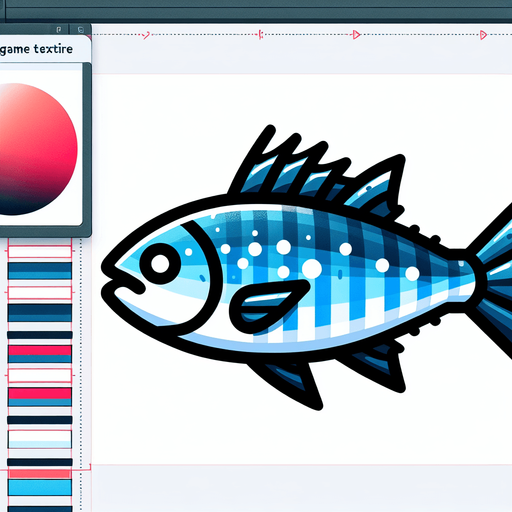Image resolution: width=512 pixels, height=512 pixels.
Task: Click the pin icon in the panel header
Action: click(59, 30)
